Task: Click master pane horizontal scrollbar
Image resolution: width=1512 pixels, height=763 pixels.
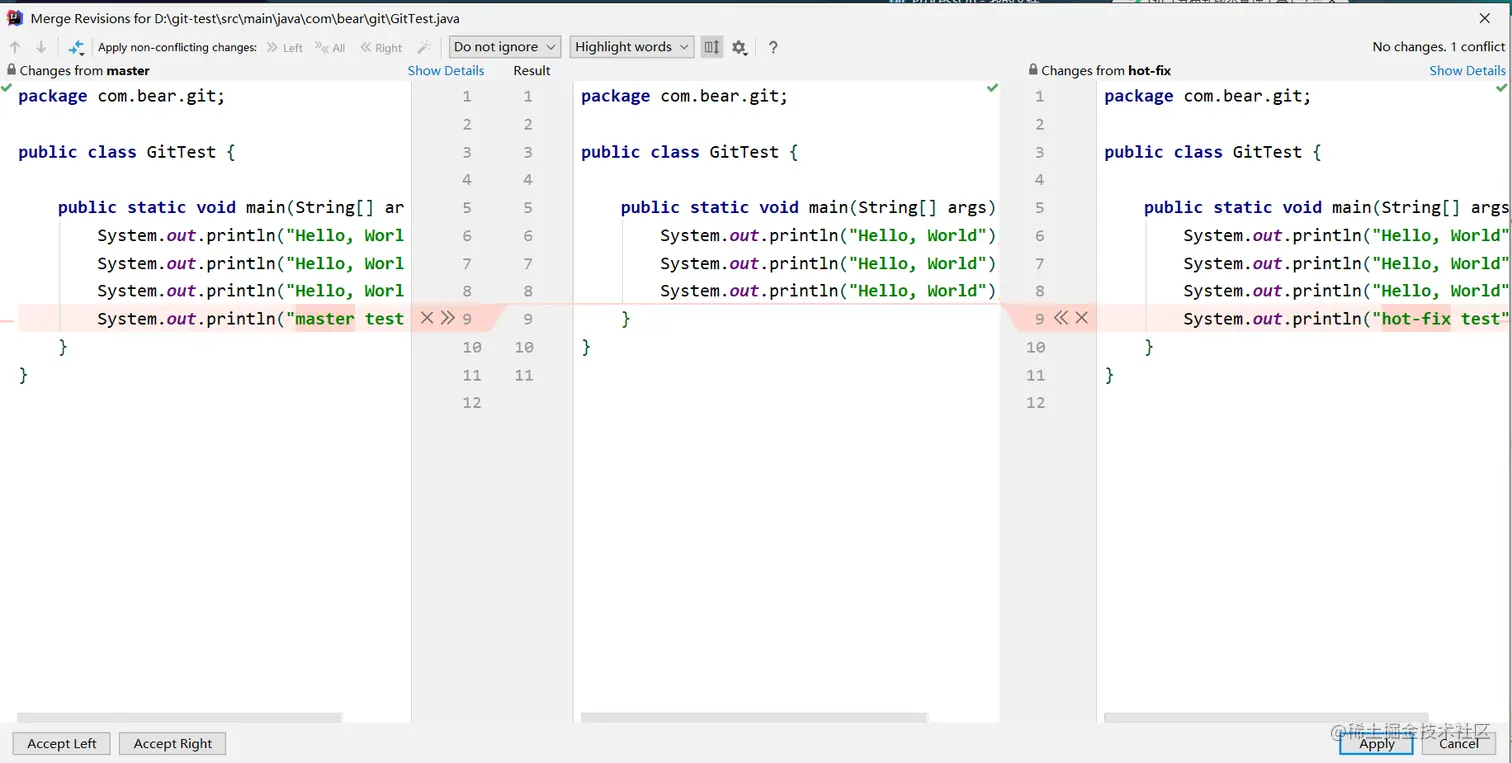Action: [x=180, y=717]
